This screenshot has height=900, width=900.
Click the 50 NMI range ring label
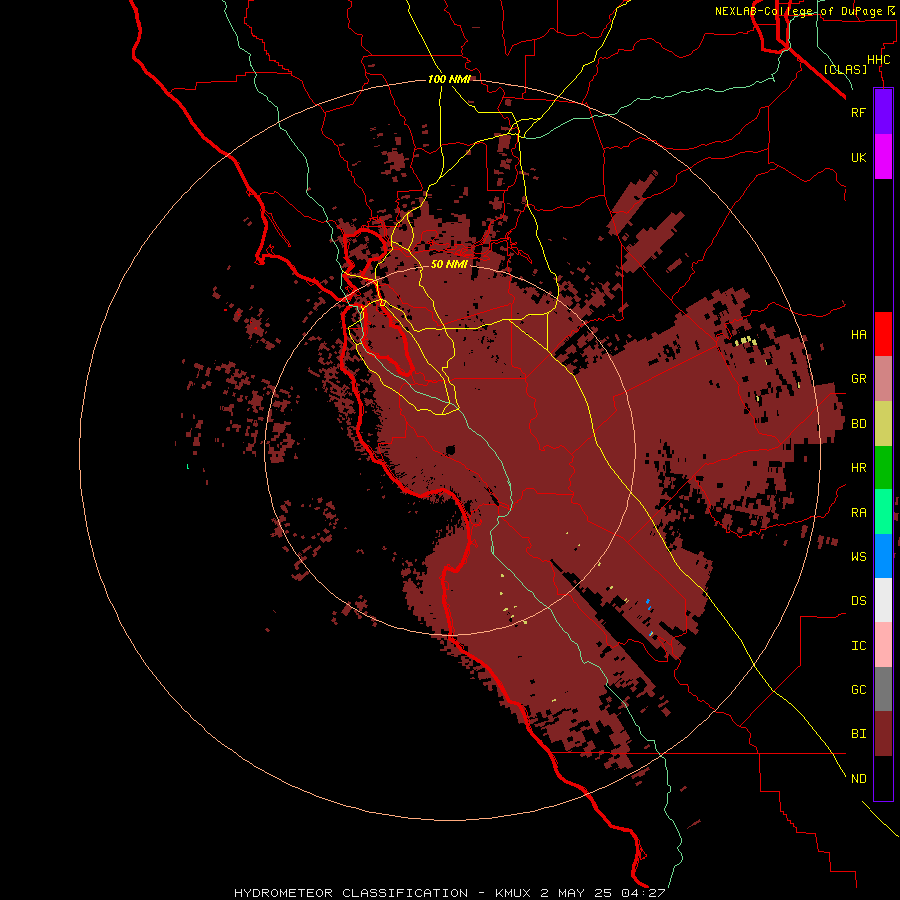(449, 264)
